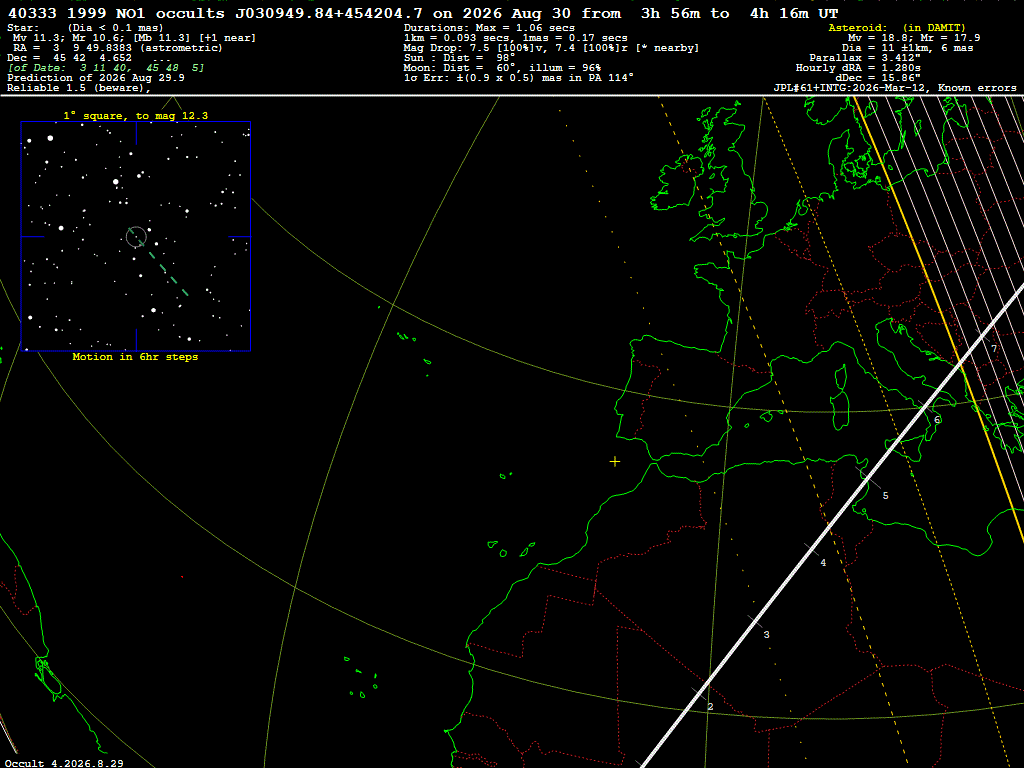Click the green 'of Date' coordinates line

click(x=106, y=68)
